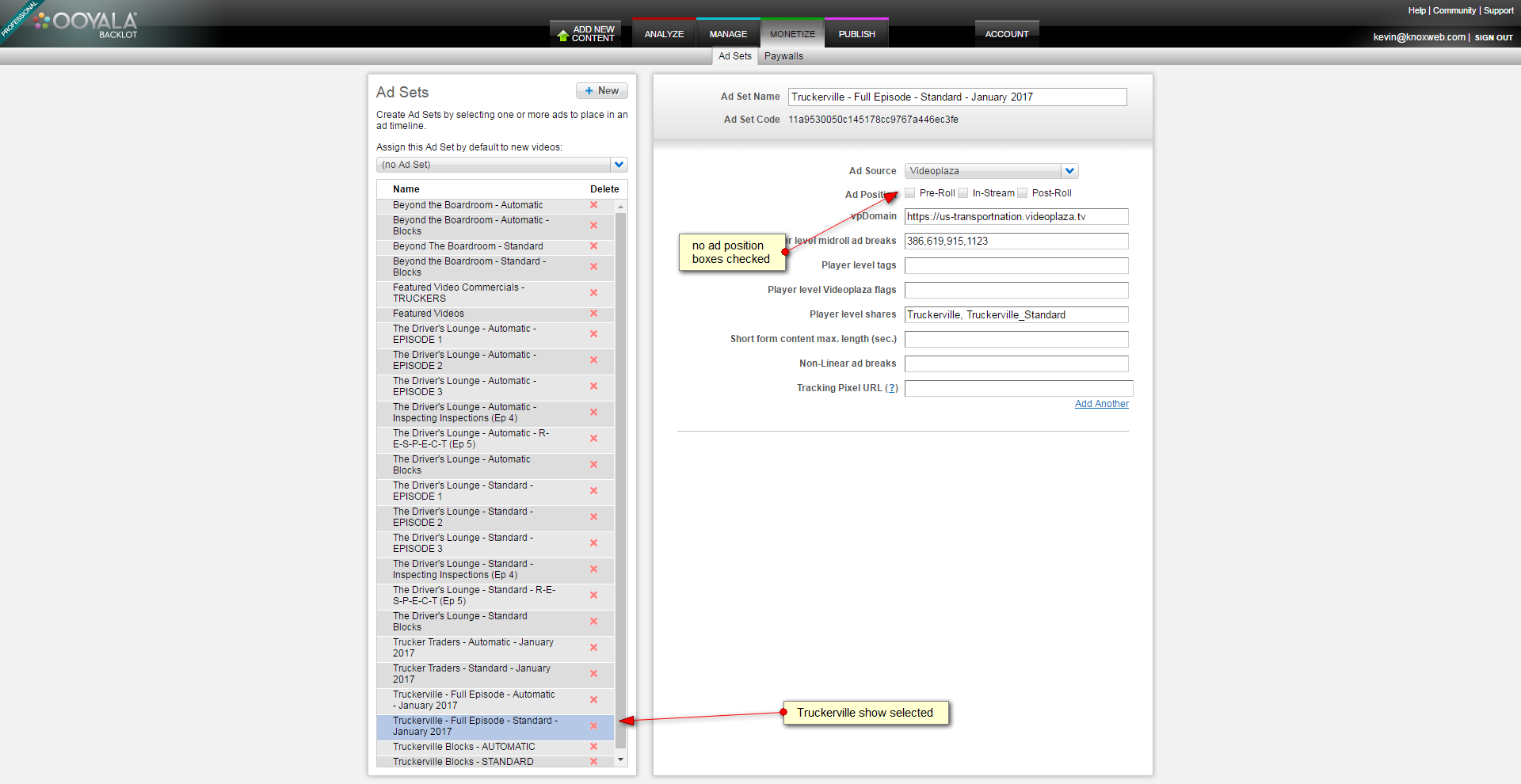Focus the Player level Videoplaza flags field
The image size is (1521, 784).
[x=1016, y=290]
